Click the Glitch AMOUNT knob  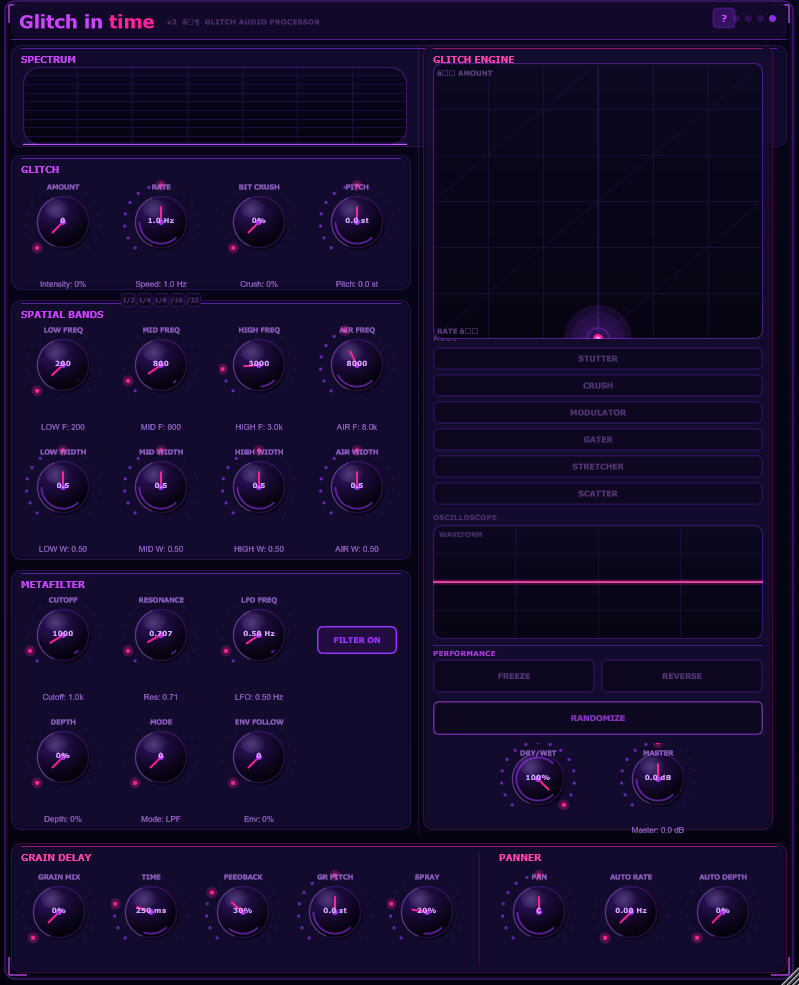63,222
